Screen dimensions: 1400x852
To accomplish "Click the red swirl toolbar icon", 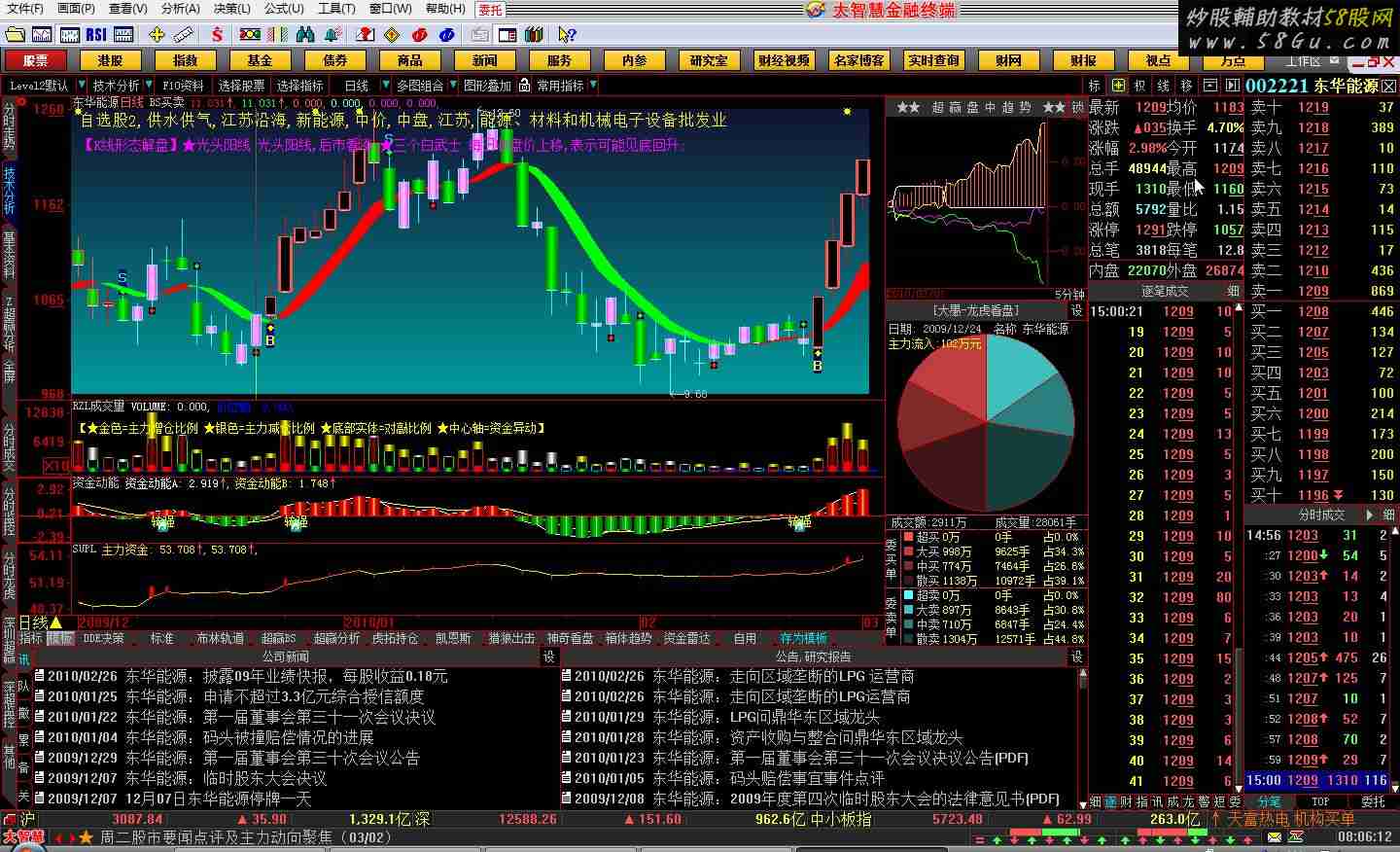I will [x=419, y=35].
